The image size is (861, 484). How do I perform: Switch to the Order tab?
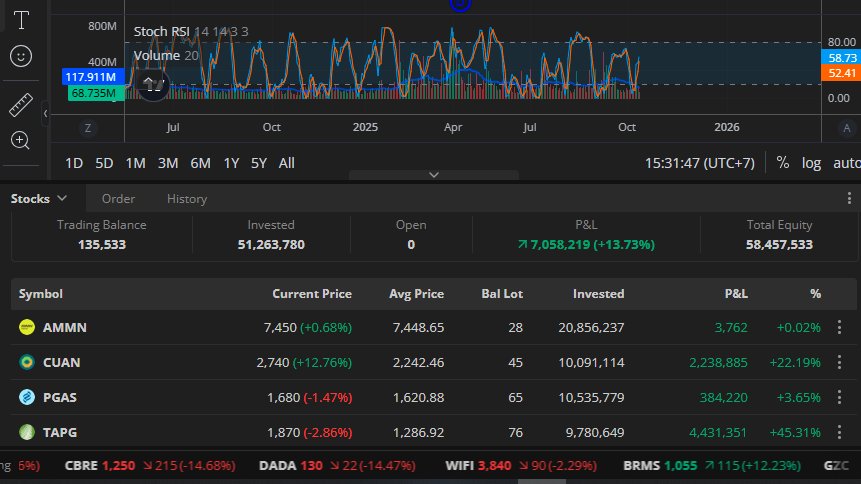pyautogui.click(x=118, y=199)
